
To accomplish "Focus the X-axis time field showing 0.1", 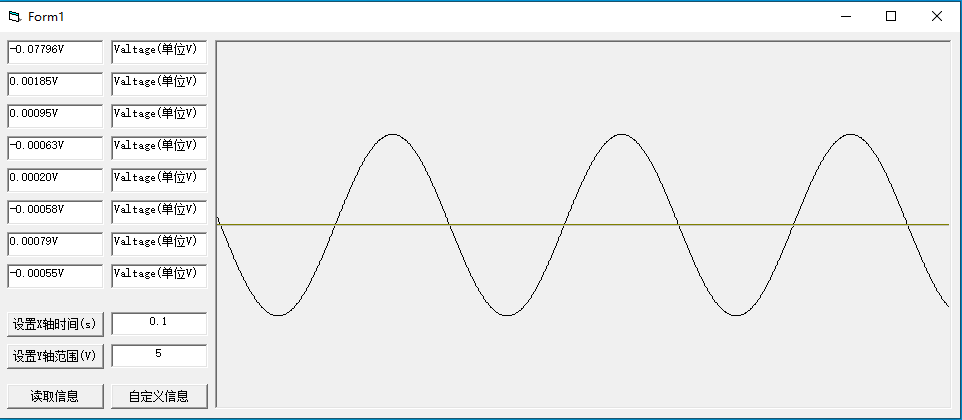I will pyautogui.click(x=159, y=323).
